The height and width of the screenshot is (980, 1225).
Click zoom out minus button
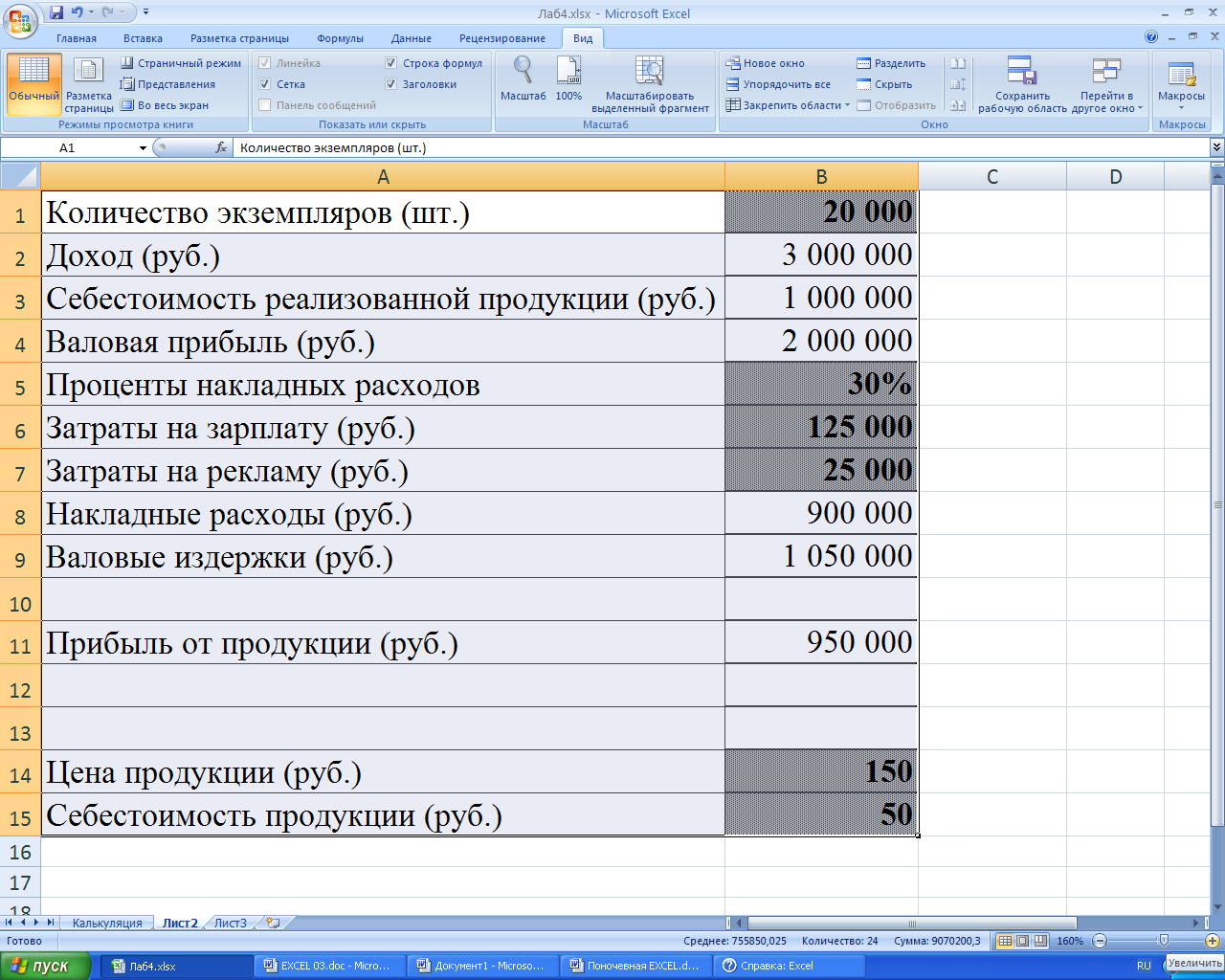click(1100, 941)
